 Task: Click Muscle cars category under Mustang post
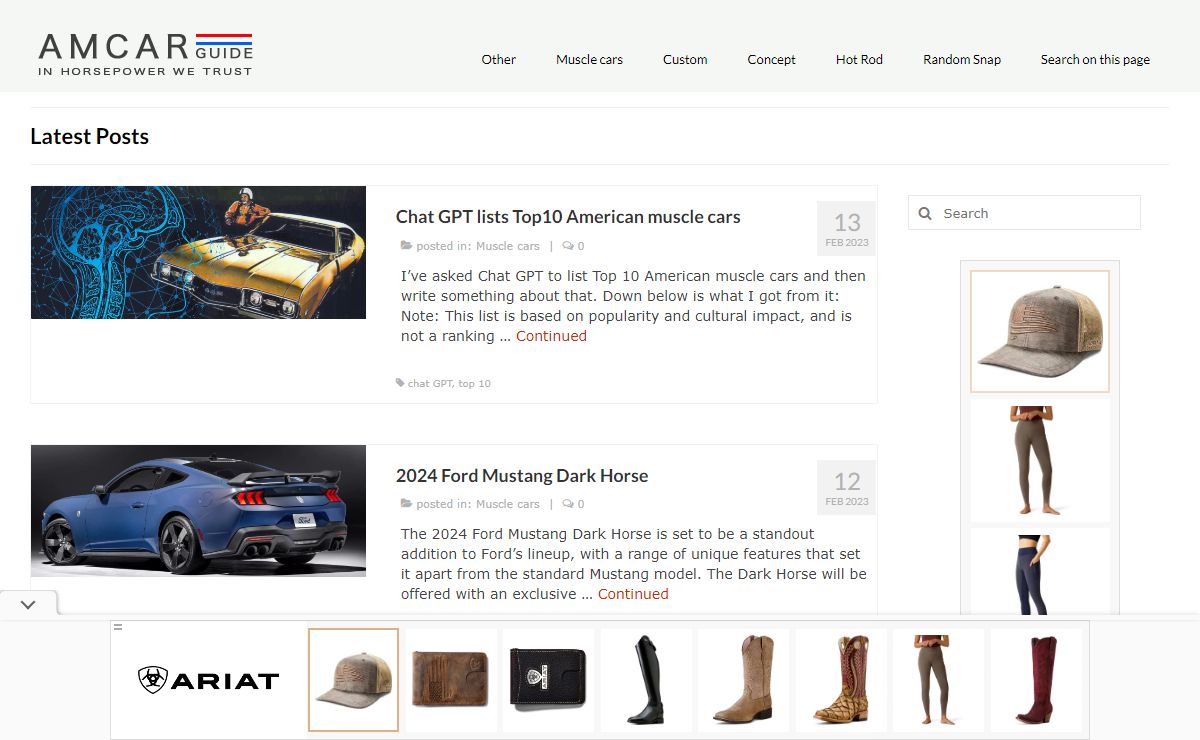point(507,504)
